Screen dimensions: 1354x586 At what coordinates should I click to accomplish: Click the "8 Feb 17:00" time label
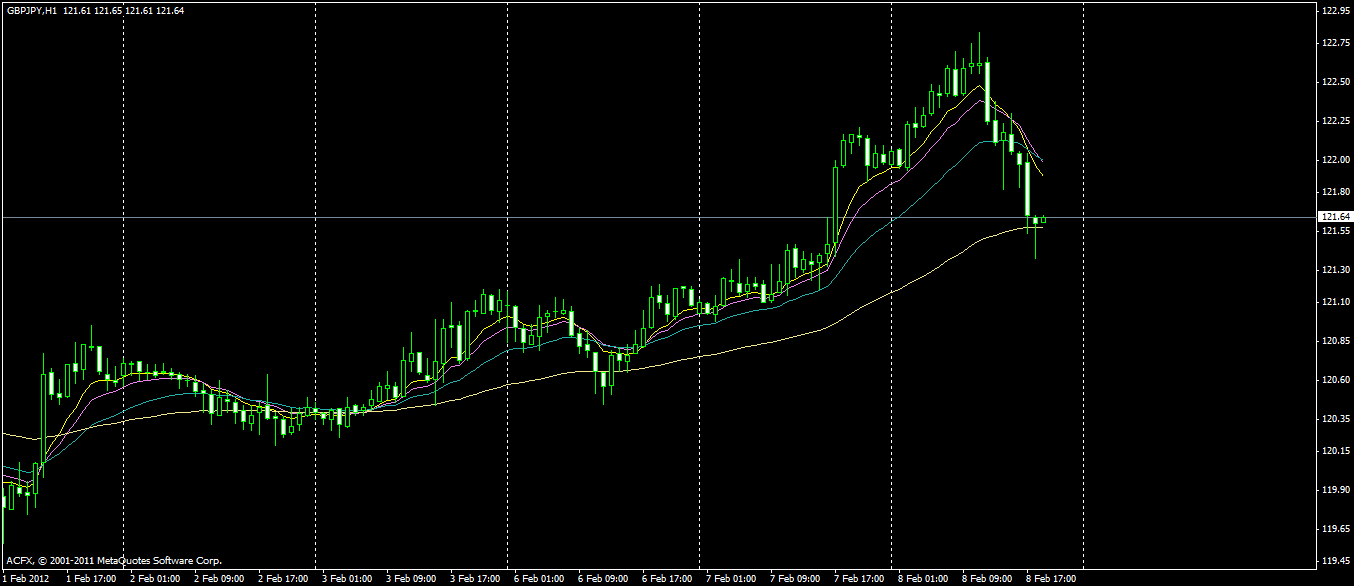(x=1050, y=578)
